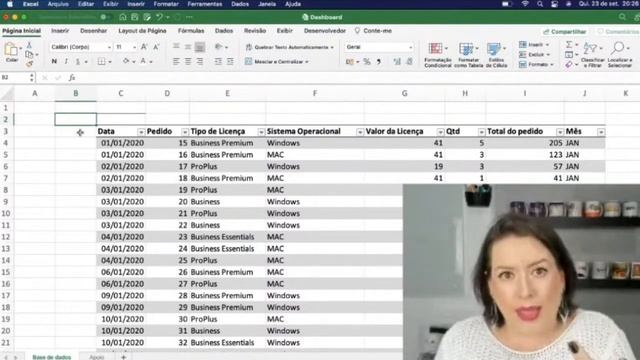Image resolution: width=640 pixels, height=360 pixels.
Task: Open the Ferramentas menu in menu bar
Action: pos(205,4)
